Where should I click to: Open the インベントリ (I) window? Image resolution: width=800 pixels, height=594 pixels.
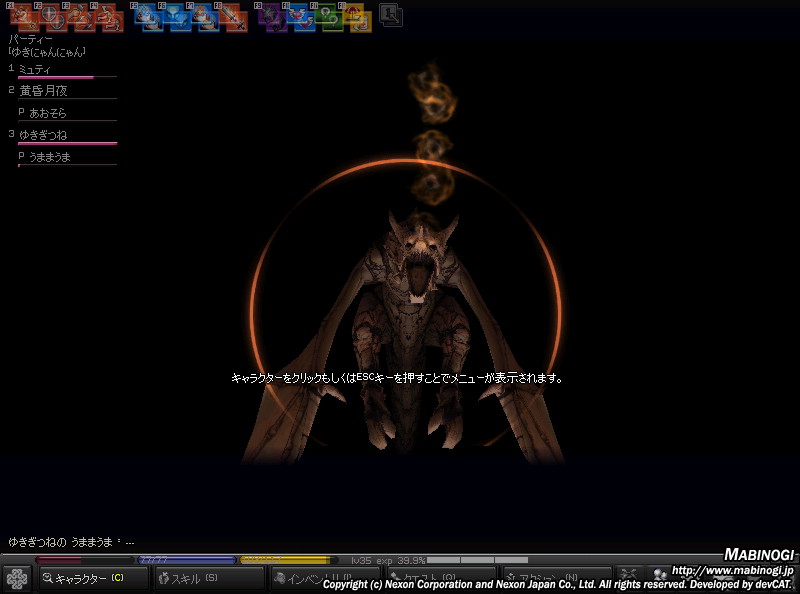pyautogui.click(x=326, y=578)
